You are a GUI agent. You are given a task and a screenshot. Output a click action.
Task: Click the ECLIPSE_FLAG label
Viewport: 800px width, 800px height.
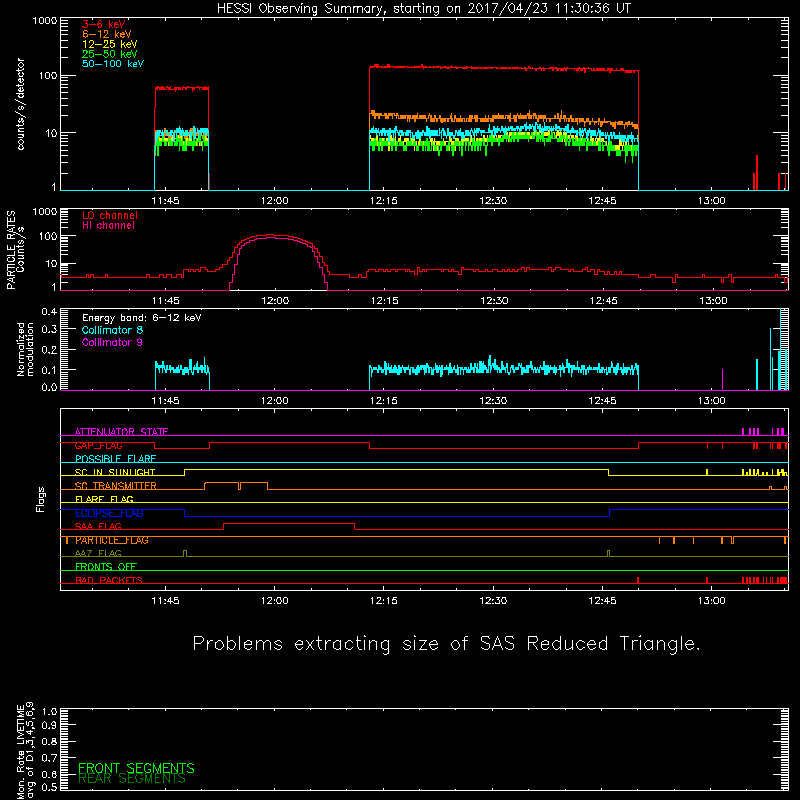pos(109,513)
